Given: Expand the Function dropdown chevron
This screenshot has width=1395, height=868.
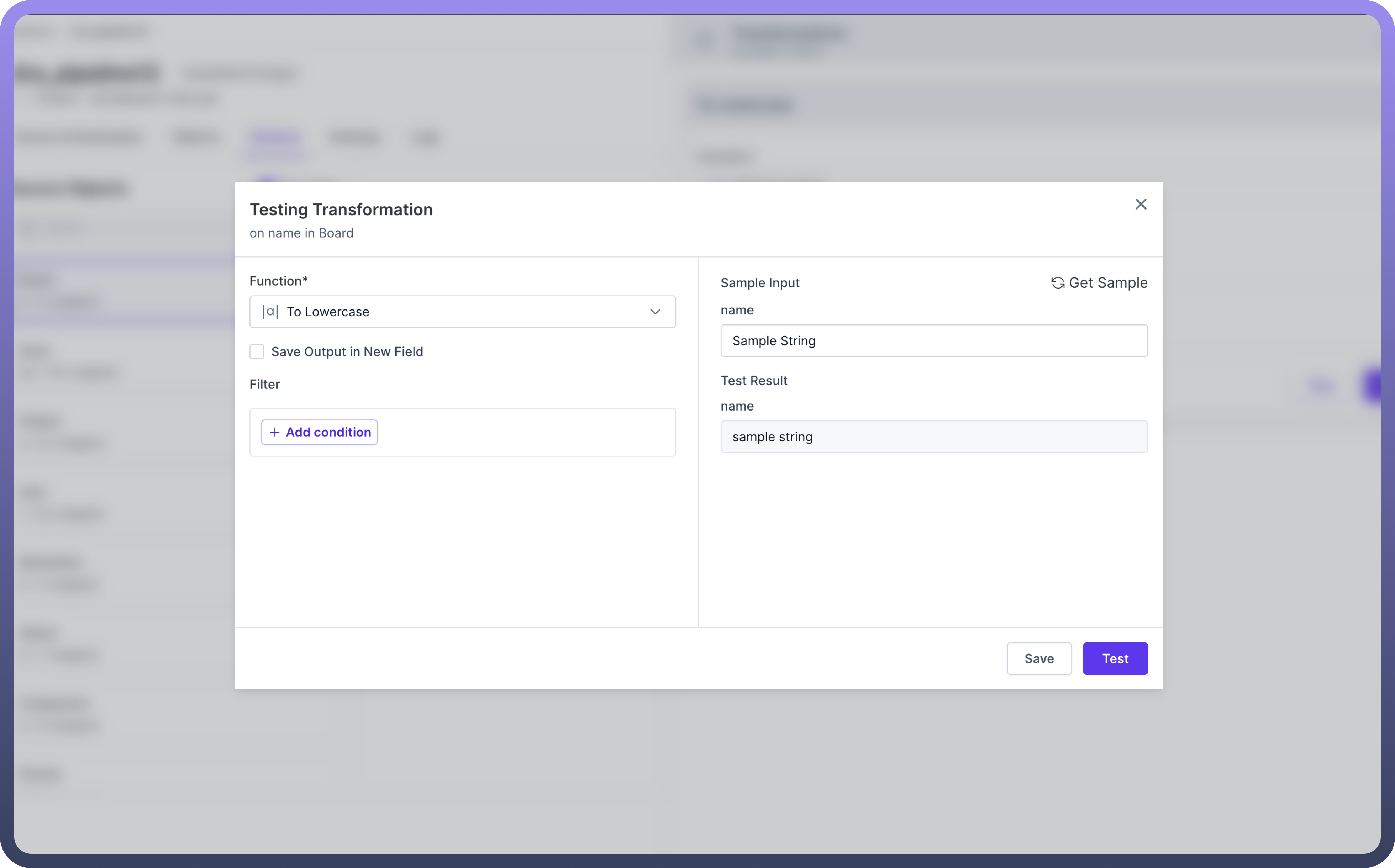Looking at the screenshot, I should 655,312.
